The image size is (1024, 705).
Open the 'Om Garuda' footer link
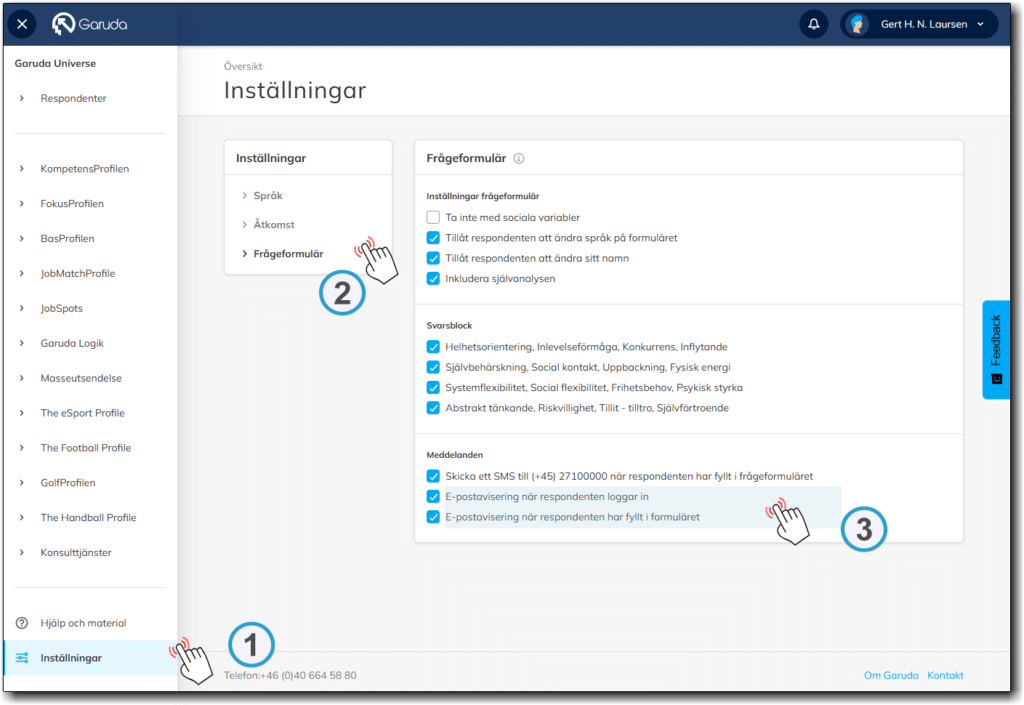pyautogui.click(x=890, y=675)
